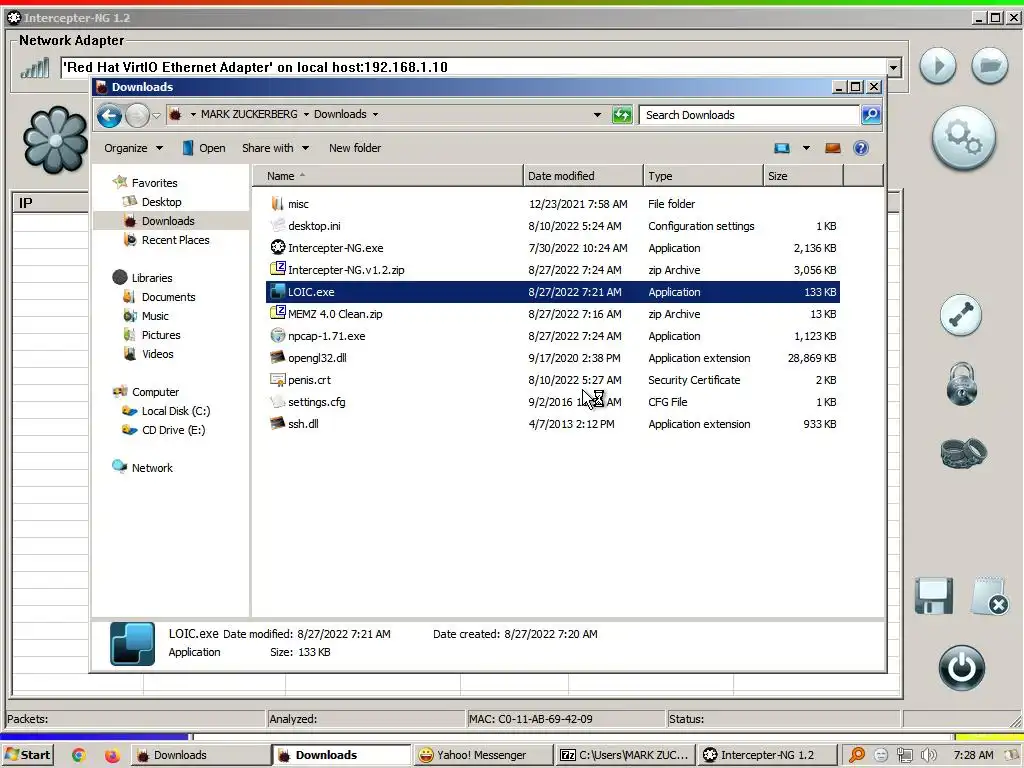Click the New folder button
Screen dimensions: 1024x768
pos(355,148)
